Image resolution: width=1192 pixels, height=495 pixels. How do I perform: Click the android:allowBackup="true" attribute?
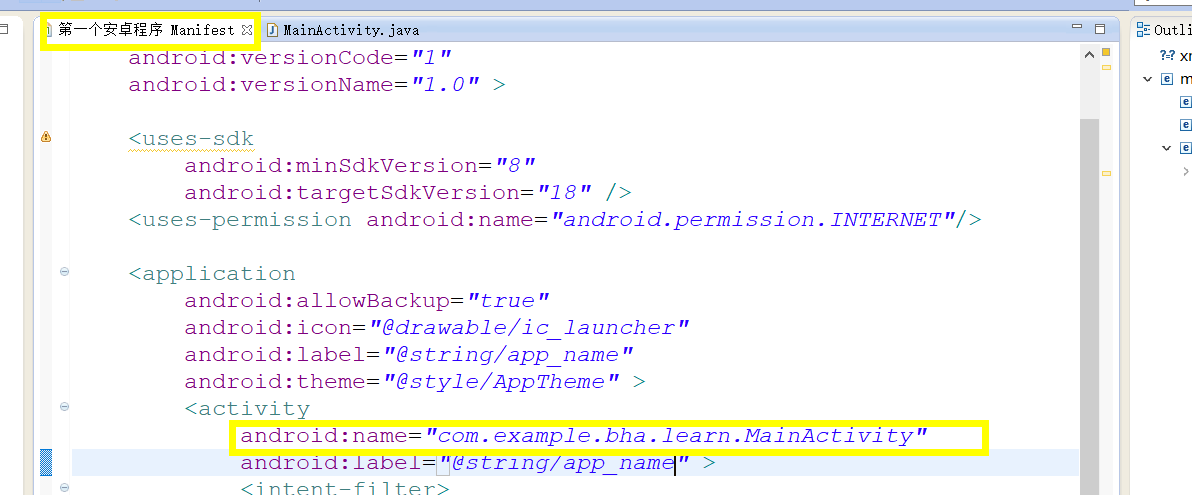(x=367, y=300)
